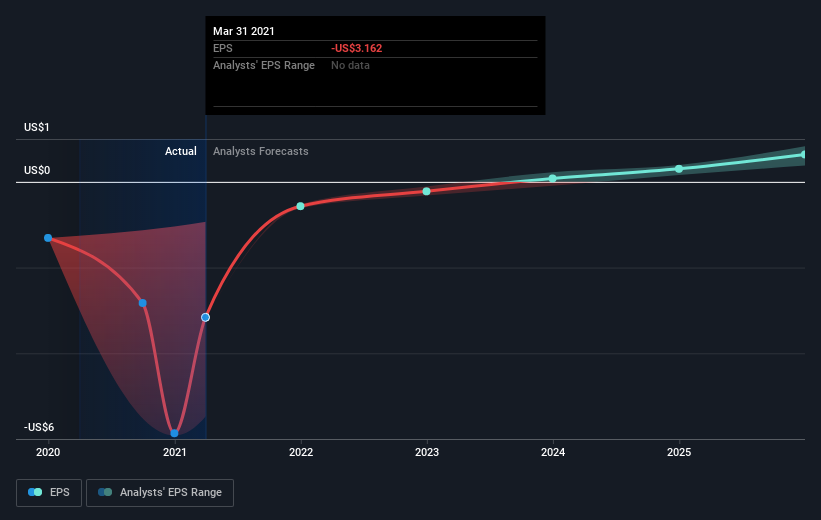Select the Mar 31 2021 data point
Screen dimensions: 821x520
[x=206, y=317]
